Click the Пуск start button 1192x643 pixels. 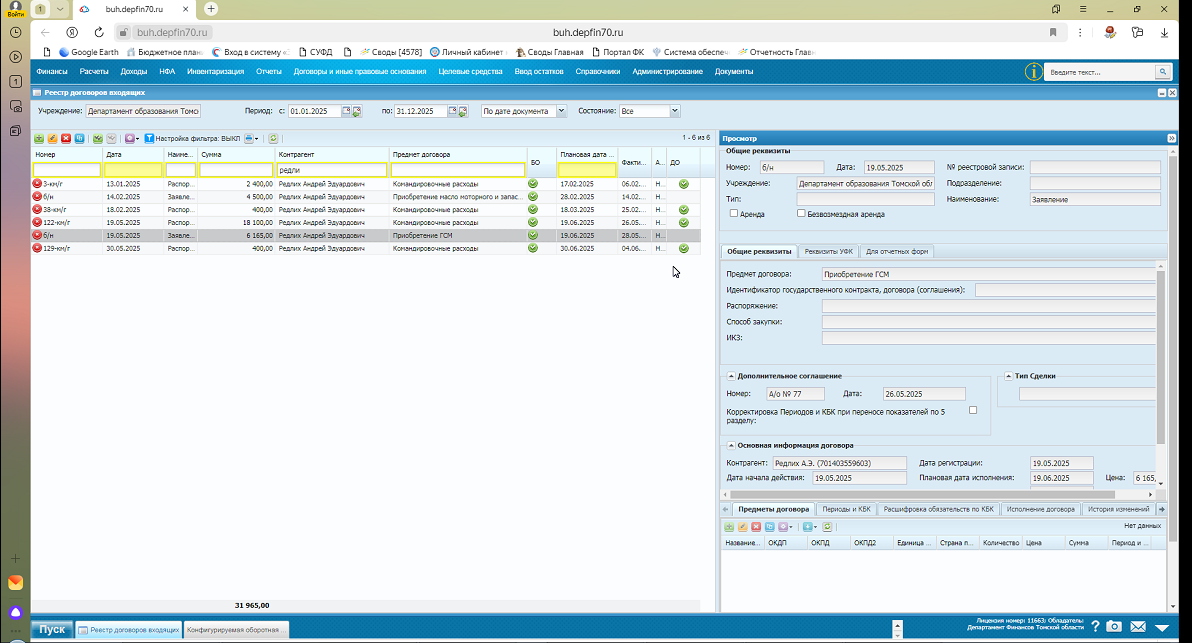(x=52, y=629)
